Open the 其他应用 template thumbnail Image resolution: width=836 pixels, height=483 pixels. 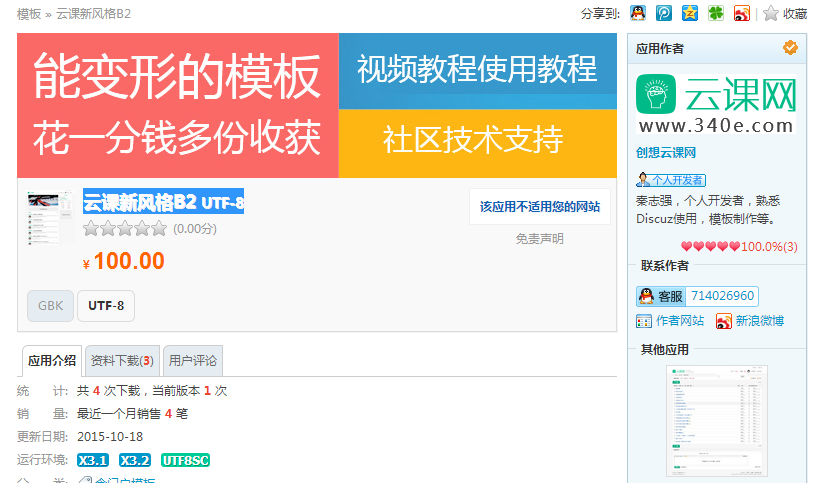pyautogui.click(x=717, y=421)
